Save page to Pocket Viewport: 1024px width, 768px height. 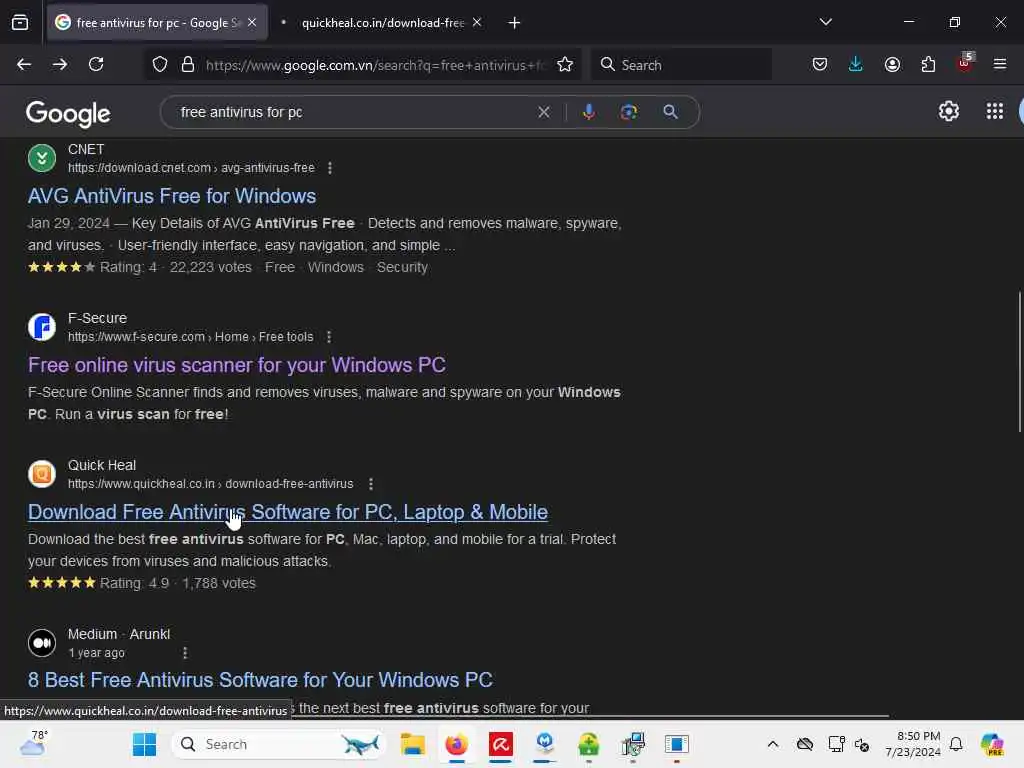[820, 65]
